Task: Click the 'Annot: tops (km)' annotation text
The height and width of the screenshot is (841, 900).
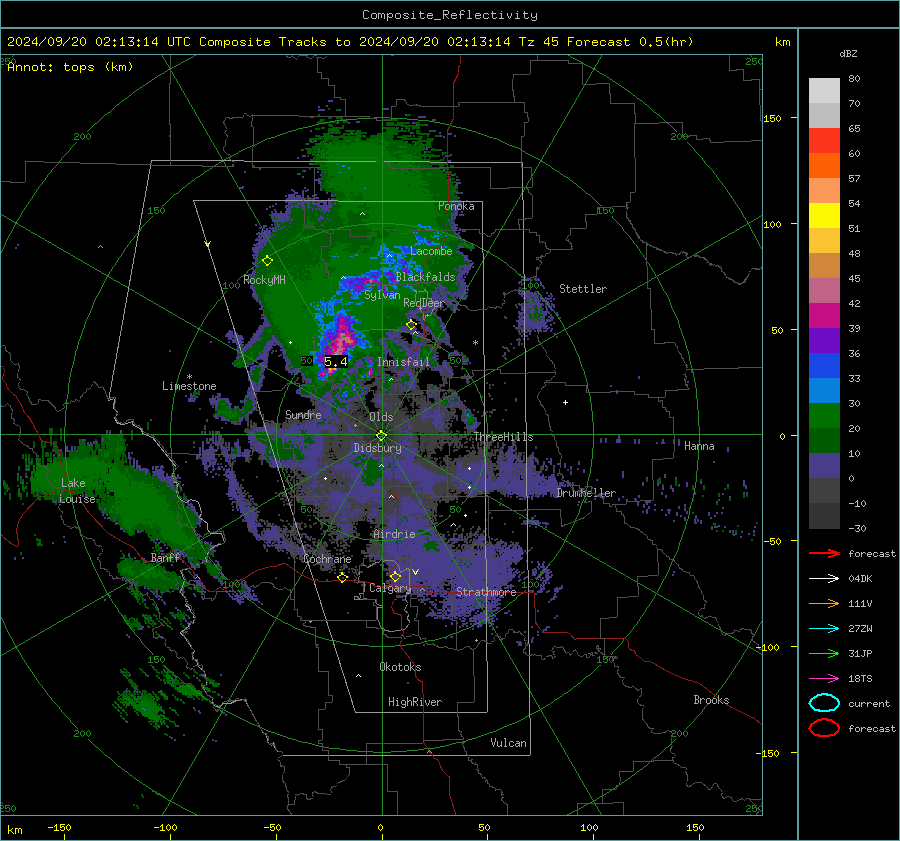Action: tap(70, 67)
